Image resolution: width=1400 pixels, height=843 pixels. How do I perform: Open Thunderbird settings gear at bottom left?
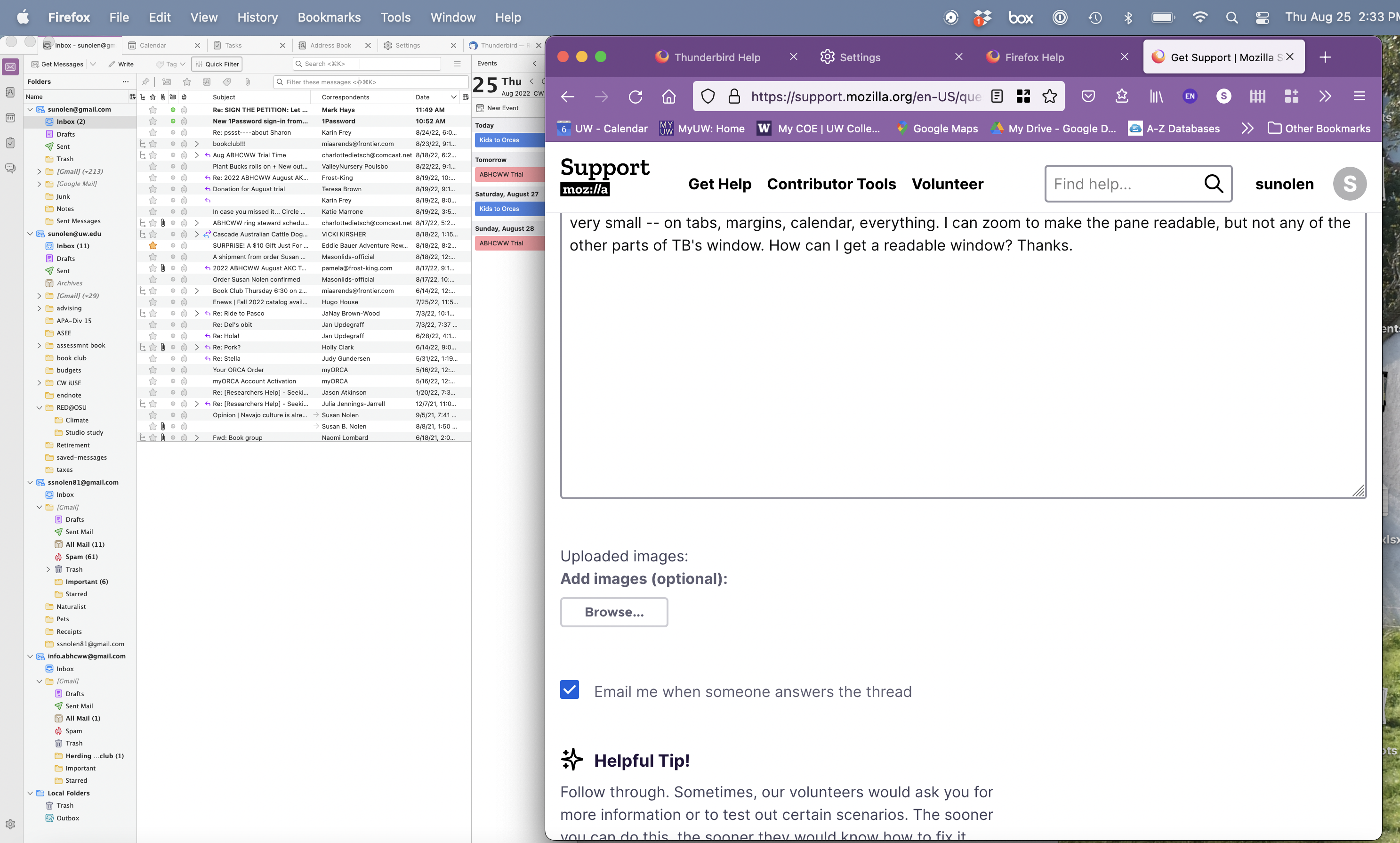(10, 824)
